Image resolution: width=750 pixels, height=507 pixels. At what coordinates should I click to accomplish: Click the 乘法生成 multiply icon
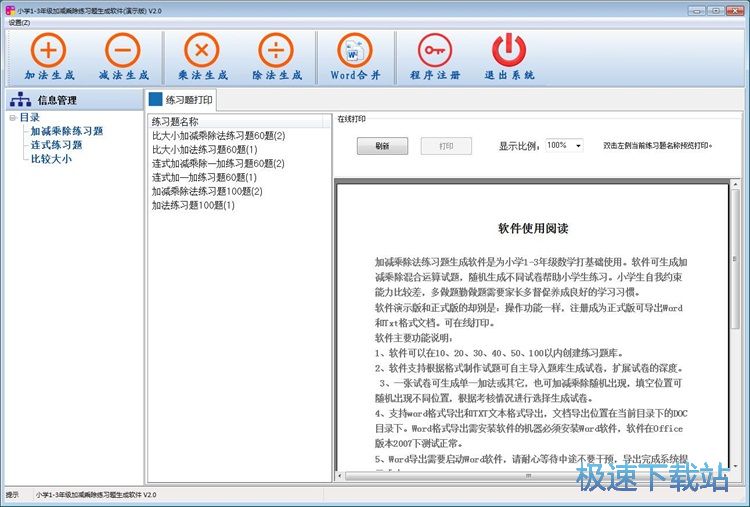[x=202, y=50]
